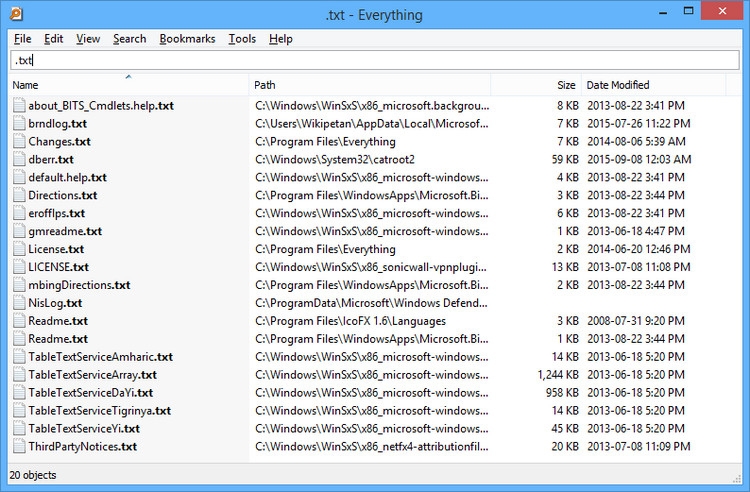Open the Edit menu
The width and height of the screenshot is (750, 492).
(x=54, y=39)
